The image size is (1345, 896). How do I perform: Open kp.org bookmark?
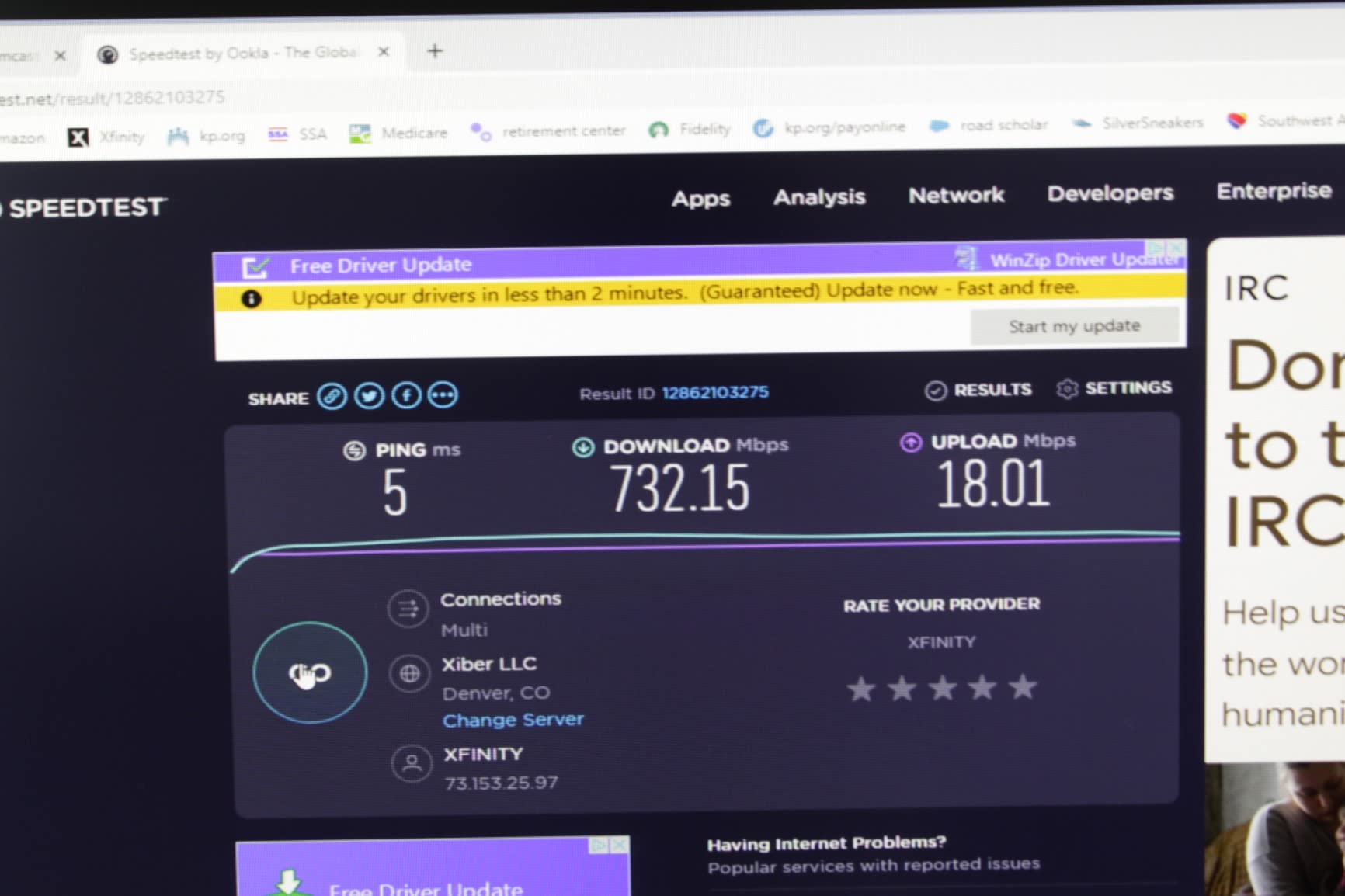207,136
